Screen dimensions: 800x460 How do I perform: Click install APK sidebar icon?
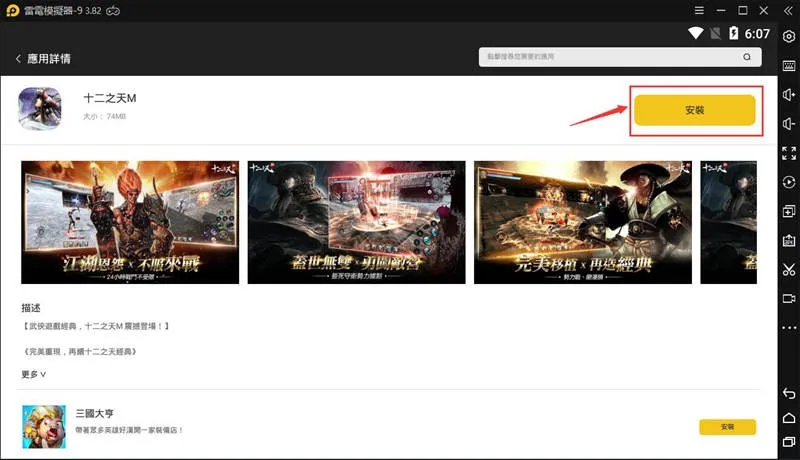point(789,240)
